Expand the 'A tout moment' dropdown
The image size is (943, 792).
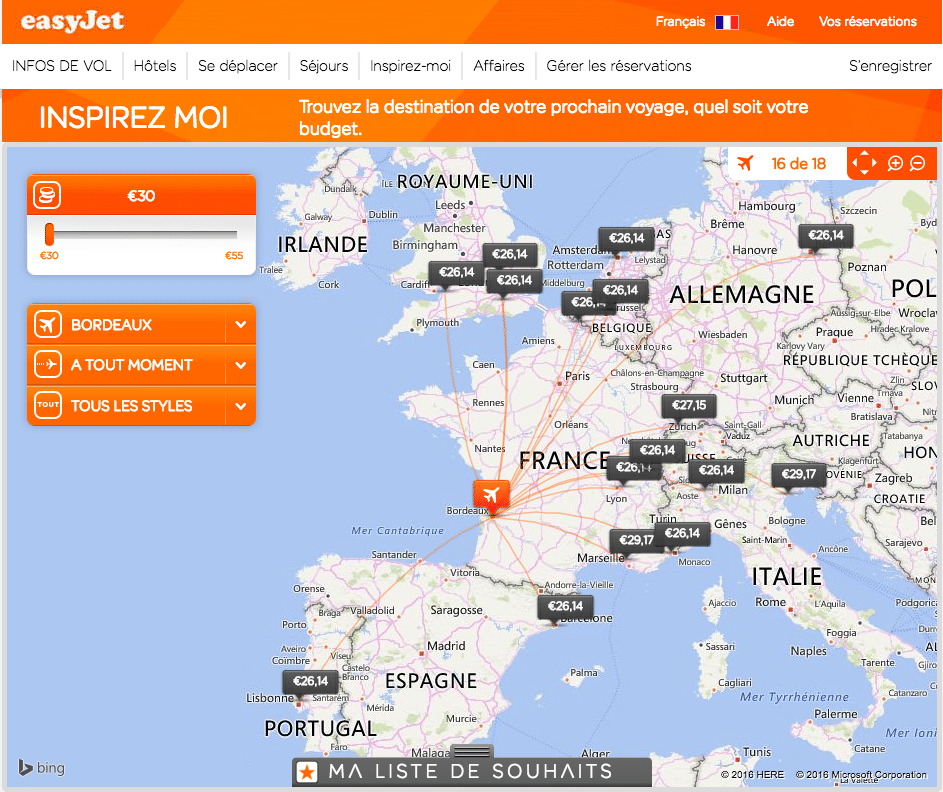pyautogui.click(x=241, y=365)
